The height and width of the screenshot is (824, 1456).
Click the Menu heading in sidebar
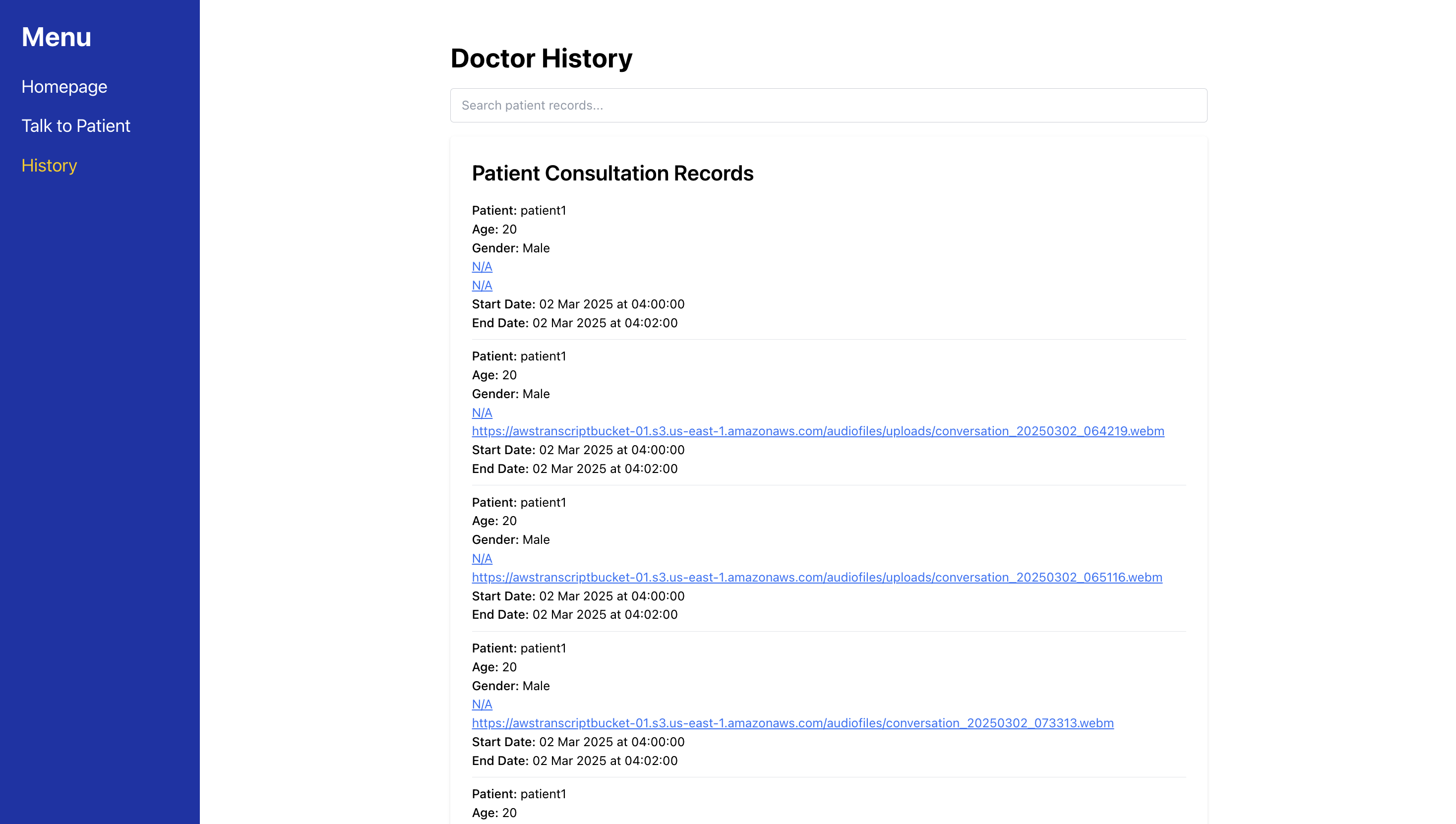(56, 37)
